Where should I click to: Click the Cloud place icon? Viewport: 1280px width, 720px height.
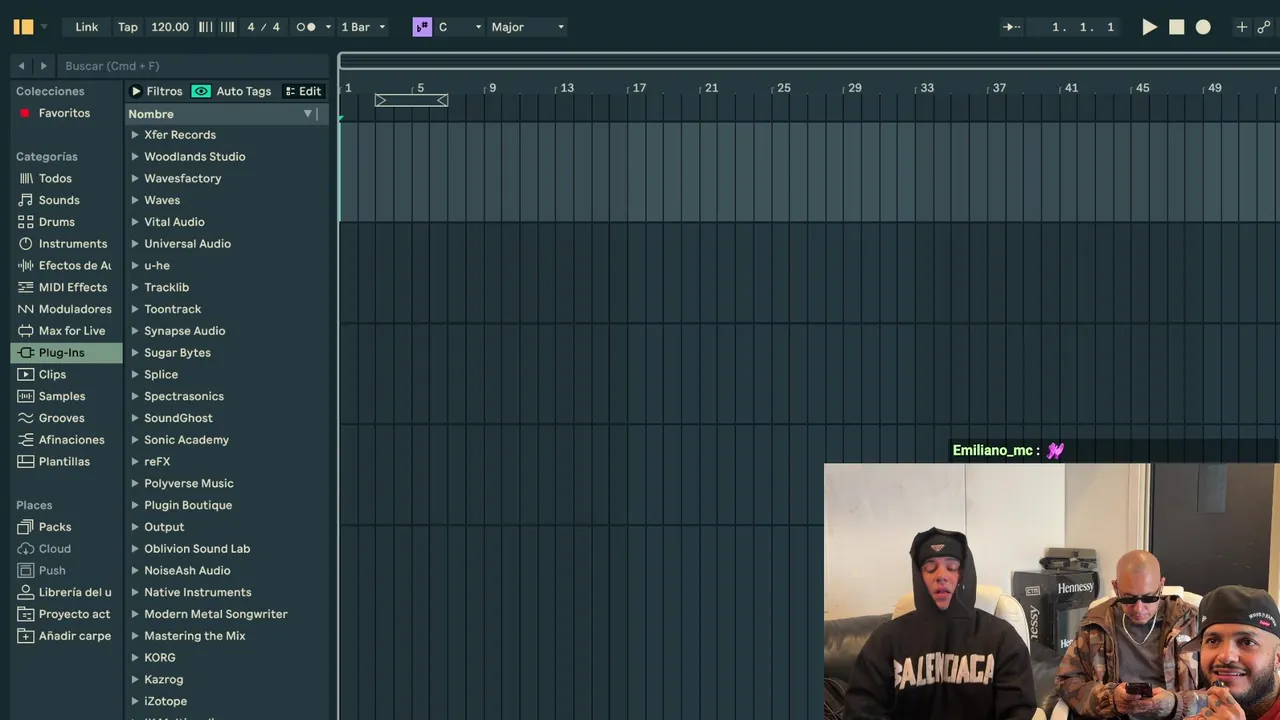26,549
